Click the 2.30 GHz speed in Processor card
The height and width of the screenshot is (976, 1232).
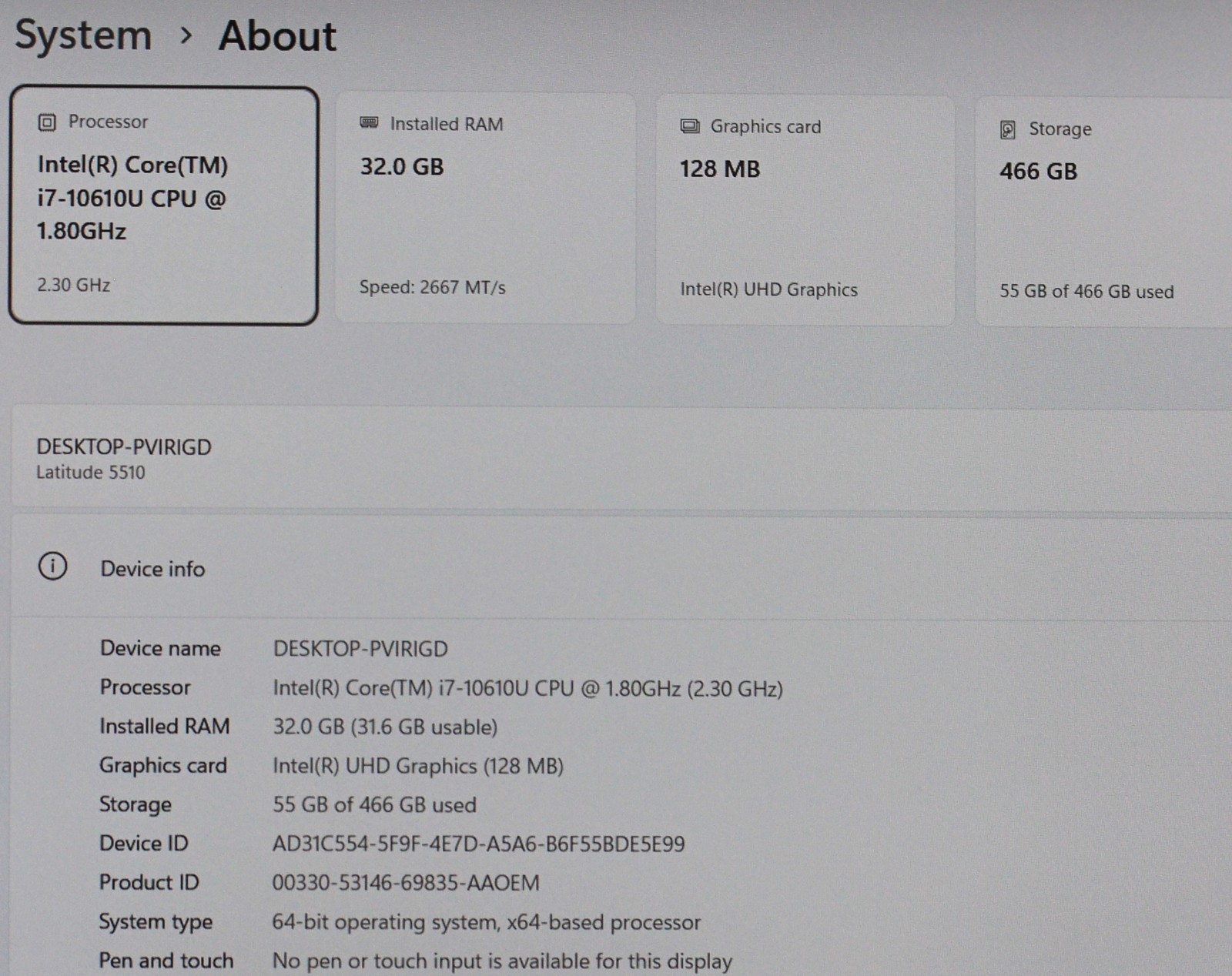pyautogui.click(x=74, y=285)
